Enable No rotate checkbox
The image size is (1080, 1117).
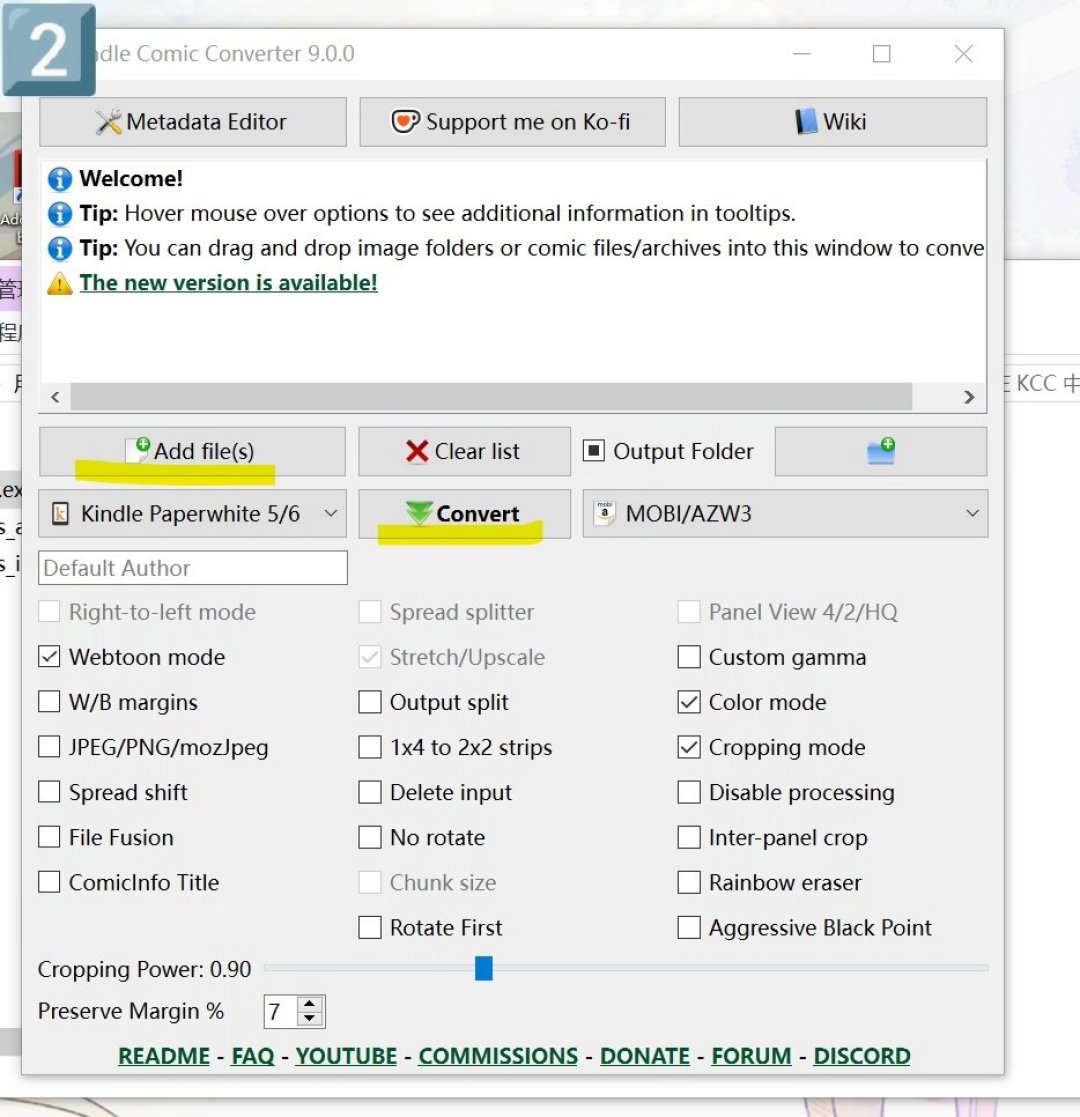point(370,837)
